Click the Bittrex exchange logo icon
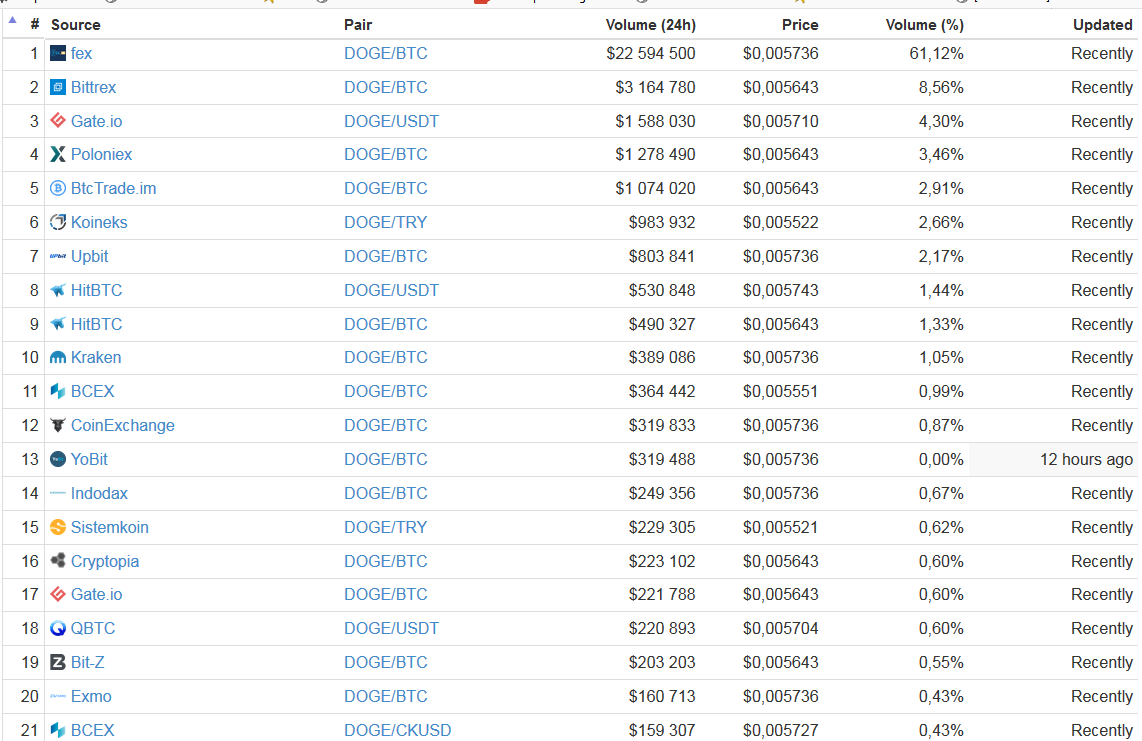The width and height of the screenshot is (1142, 741). 58,88
